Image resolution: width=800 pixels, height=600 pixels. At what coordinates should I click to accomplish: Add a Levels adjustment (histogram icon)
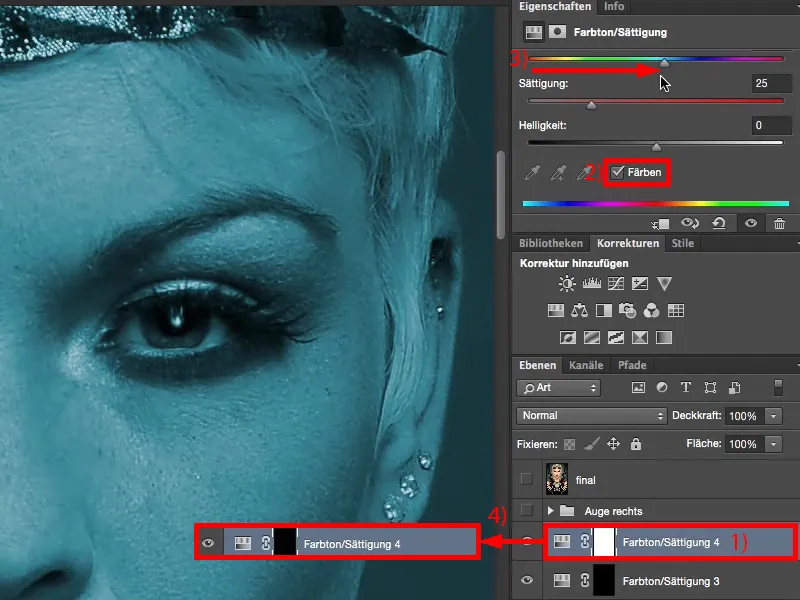pyautogui.click(x=592, y=283)
